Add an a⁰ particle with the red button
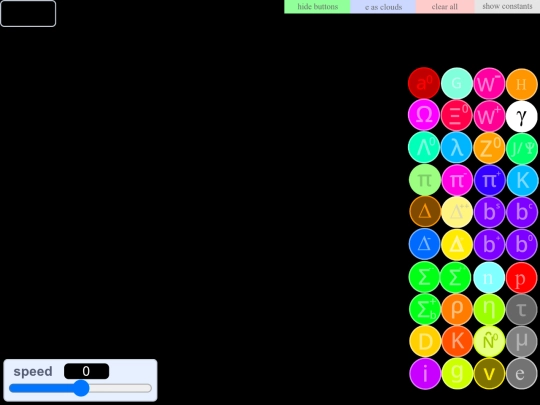Viewport: 540px width, 405px height. 424,83
